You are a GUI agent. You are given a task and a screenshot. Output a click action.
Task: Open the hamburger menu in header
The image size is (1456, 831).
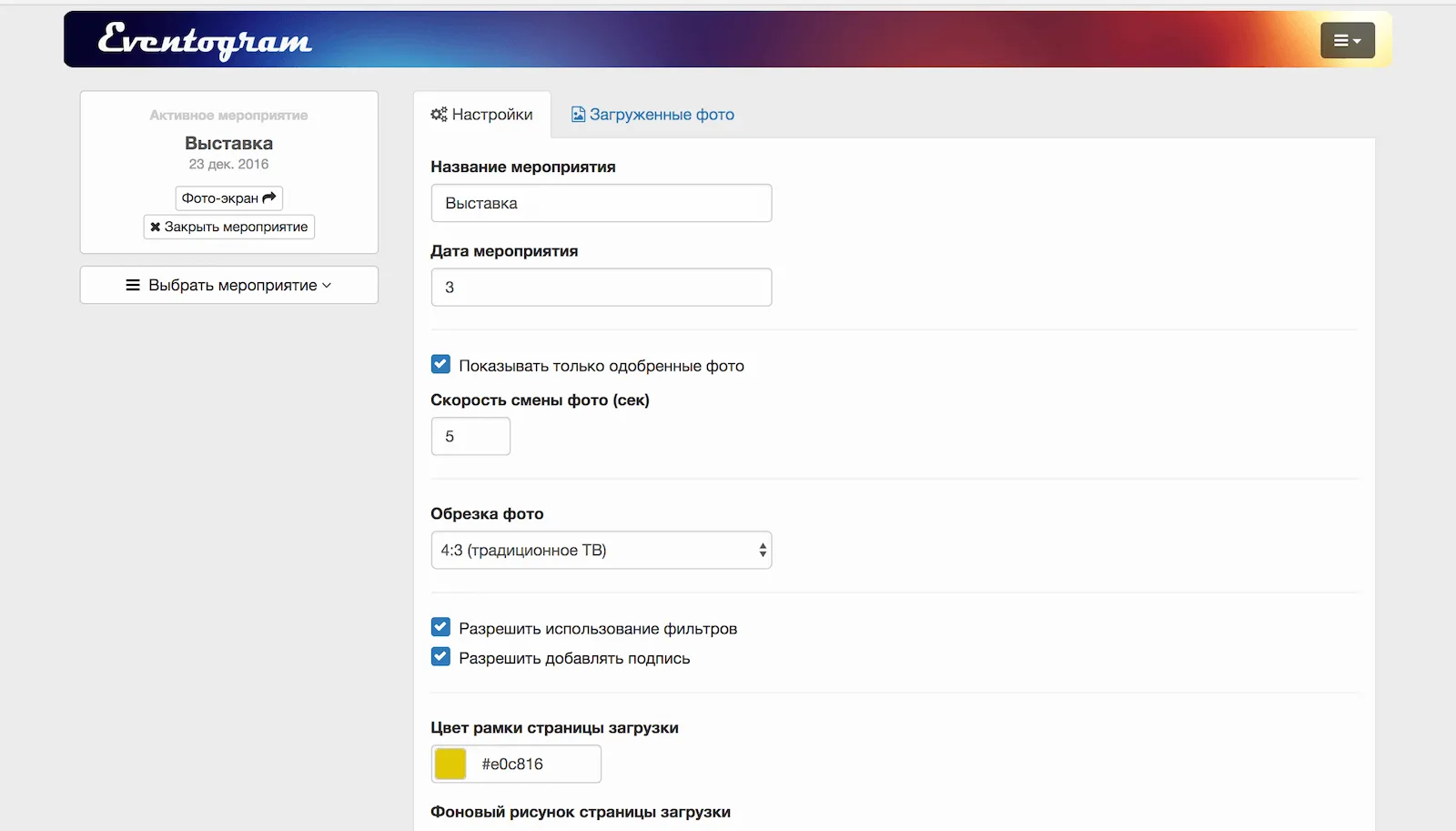[x=1347, y=40]
